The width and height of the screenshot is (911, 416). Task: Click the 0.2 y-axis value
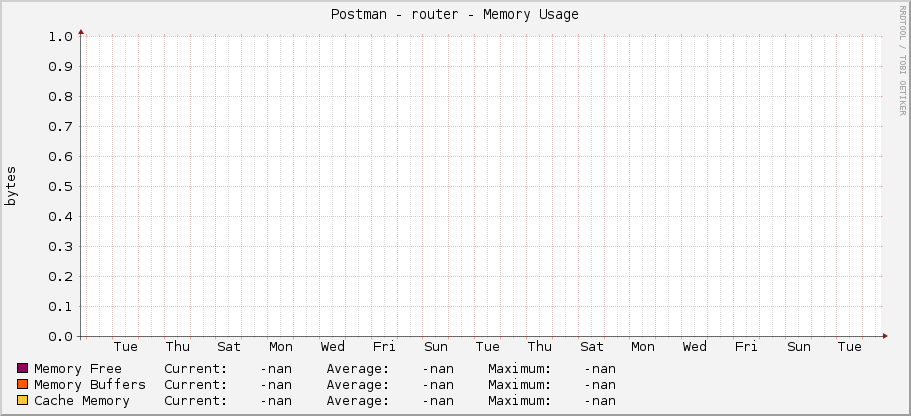(x=60, y=277)
